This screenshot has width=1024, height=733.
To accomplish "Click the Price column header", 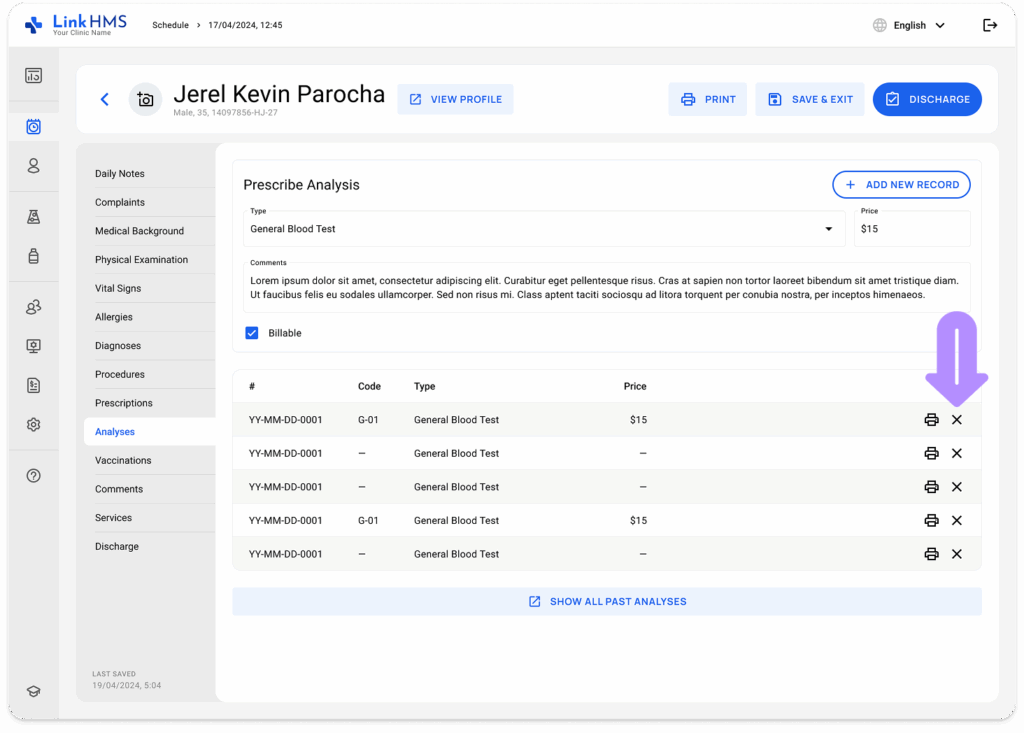I will point(635,386).
